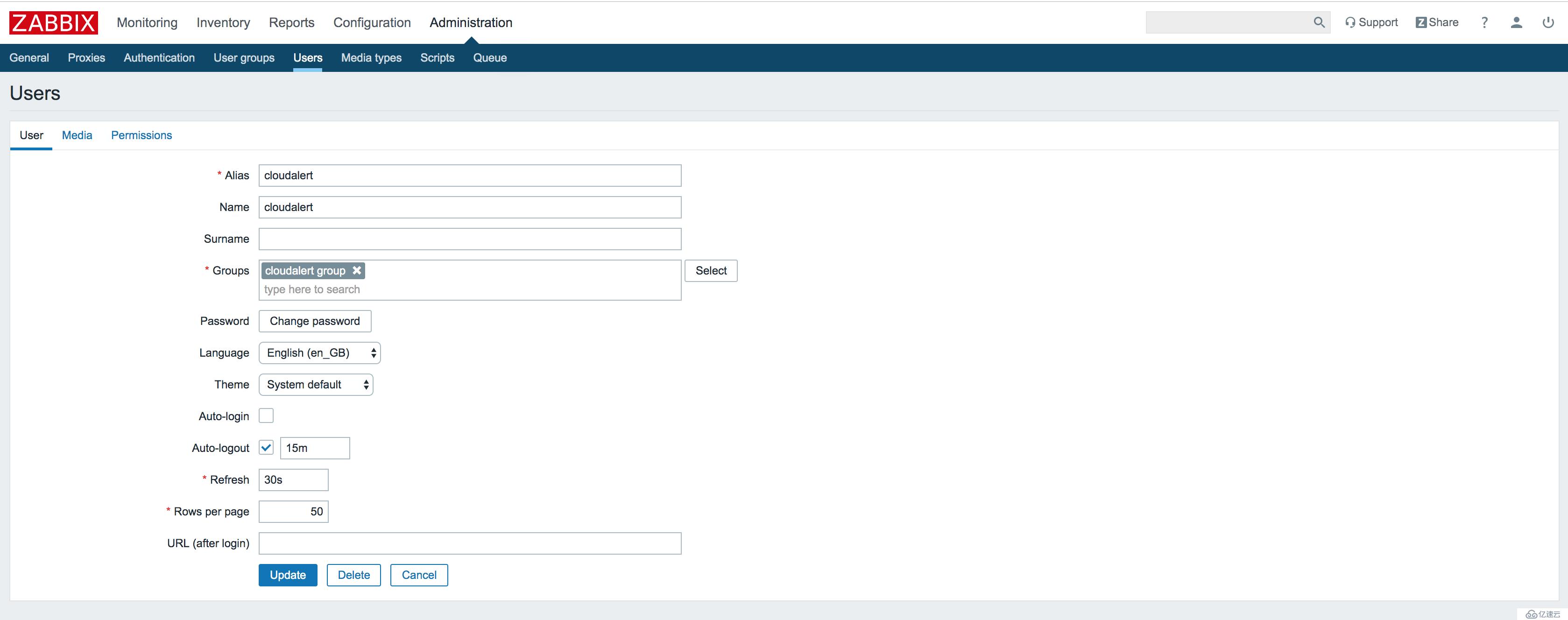
Task: Remove cloudalert group tag
Action: (358, 270)
